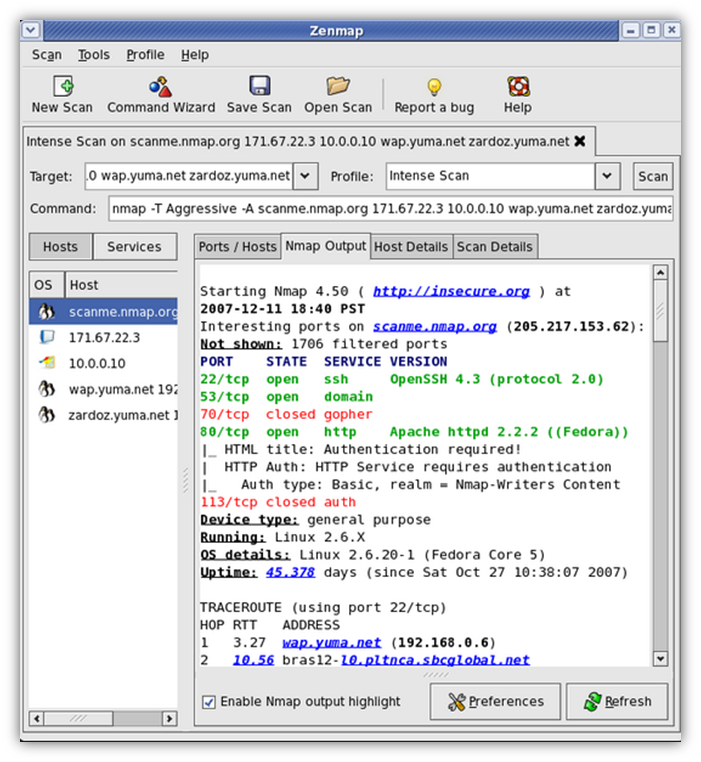Screen dimensions: 701x762
Task: Click in the Command input field
Action: (x=391, y=209)
